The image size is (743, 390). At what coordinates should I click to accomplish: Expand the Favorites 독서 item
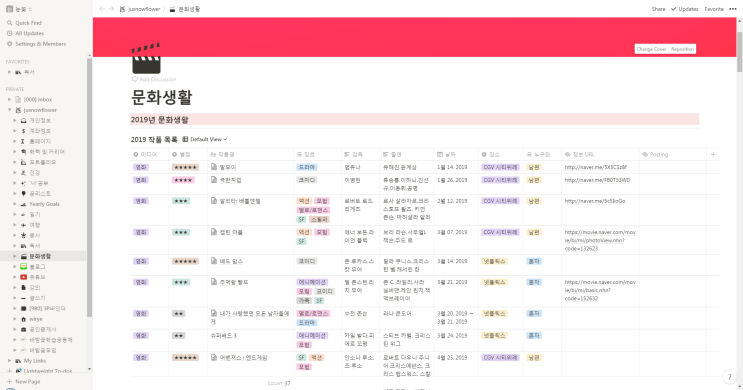(9, 72)
